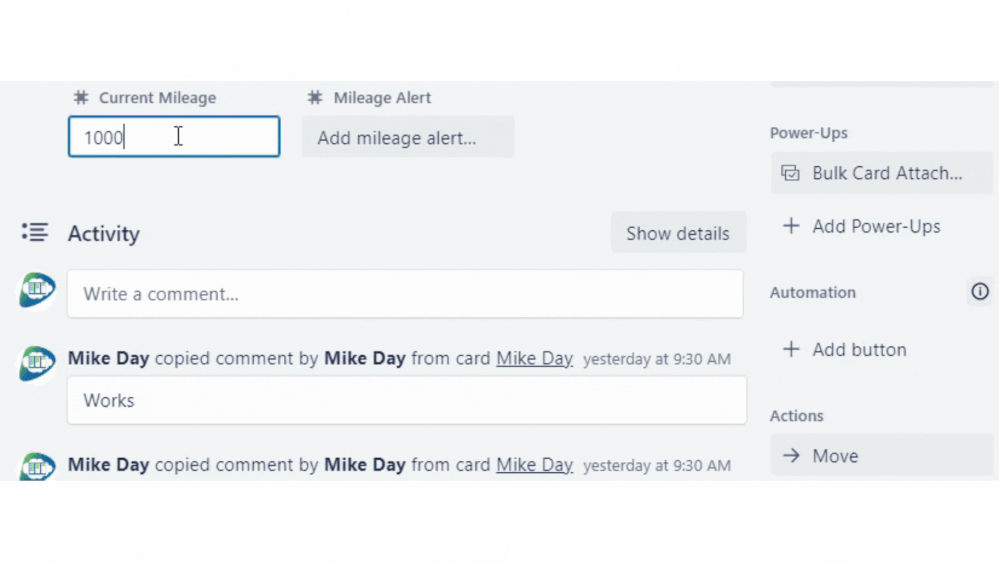Viewport: 999px width, 562px height.
Task: Open the Automation info icon
Action: click(x=980, y=291)
